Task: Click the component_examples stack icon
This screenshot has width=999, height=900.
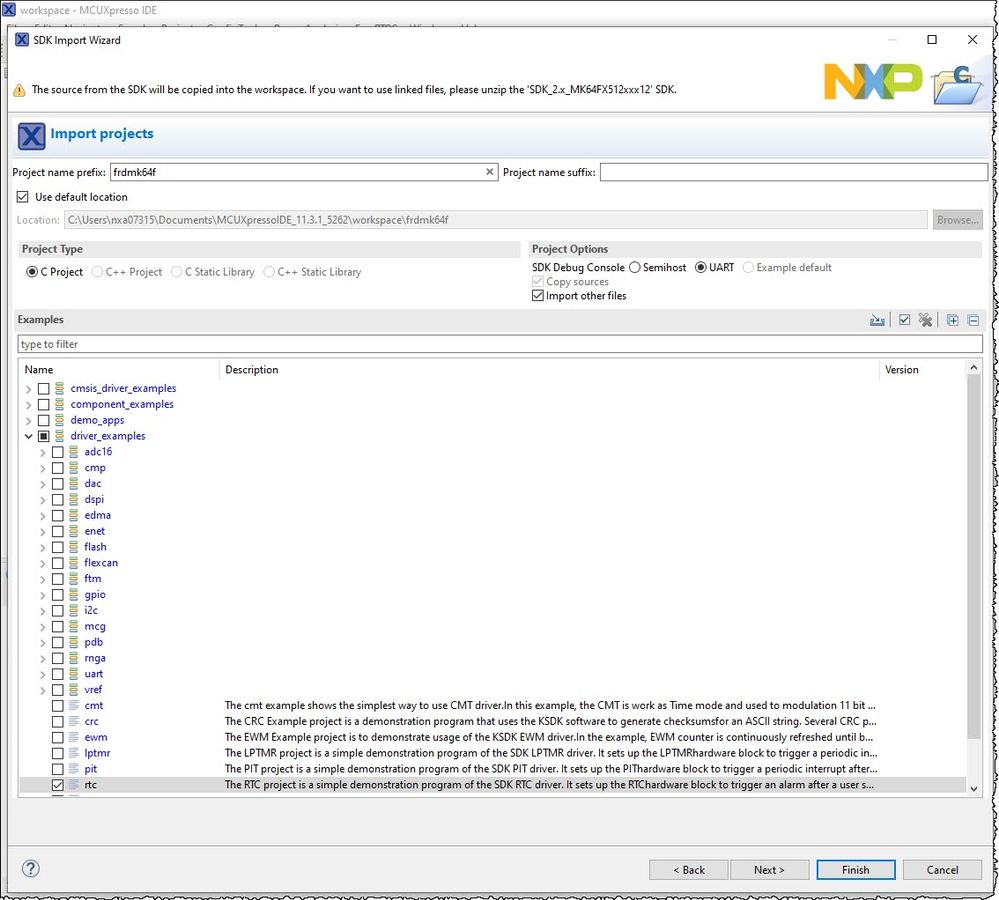Action: (59, 404)
